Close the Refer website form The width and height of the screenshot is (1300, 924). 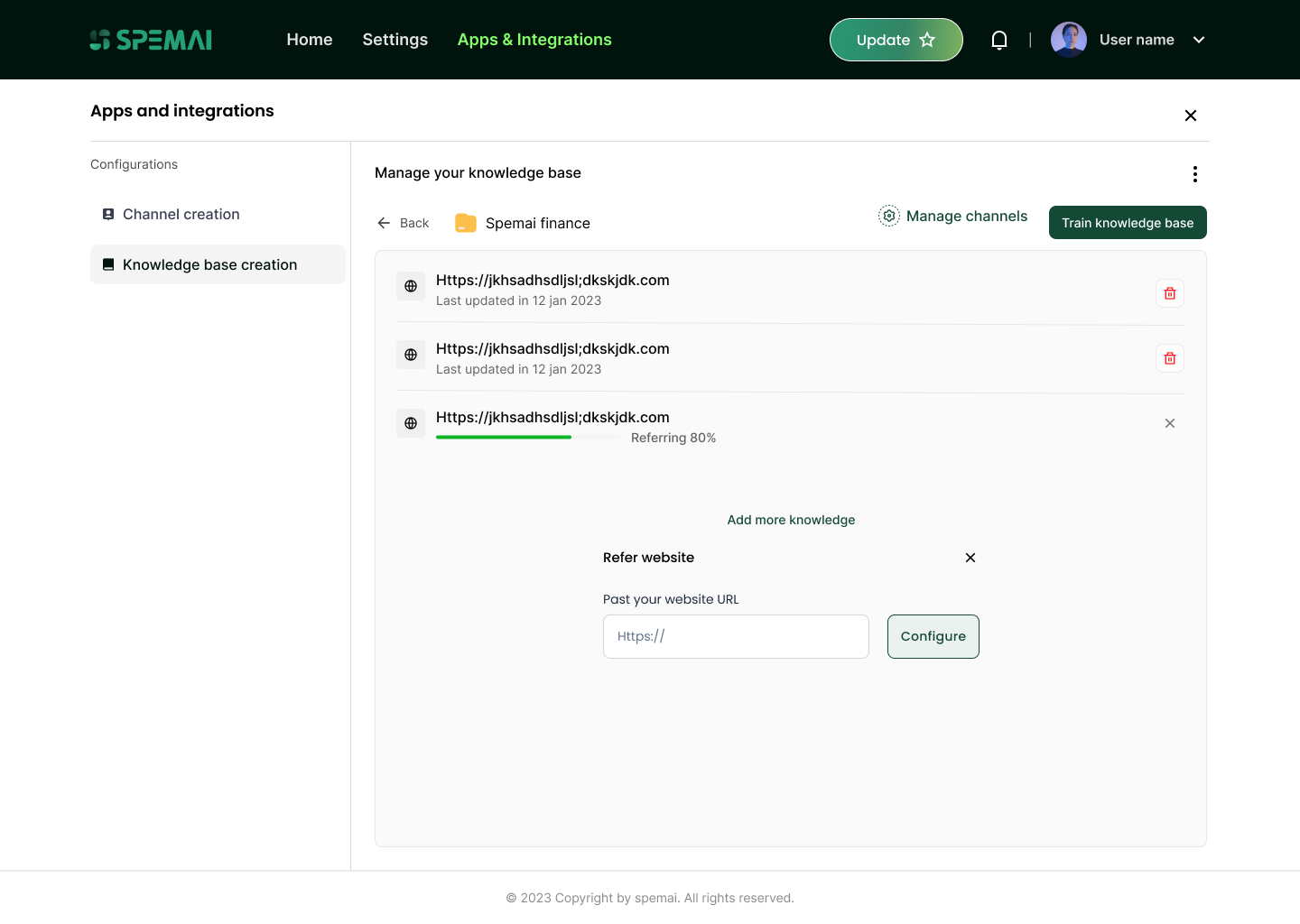click(970, 558)
